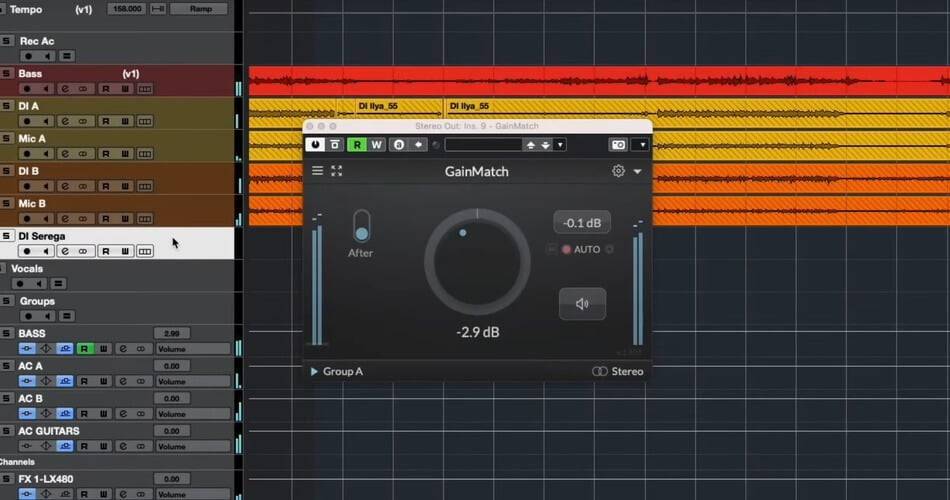Click the Tempo value 158.000
The image size is (950, 500).
127,9
